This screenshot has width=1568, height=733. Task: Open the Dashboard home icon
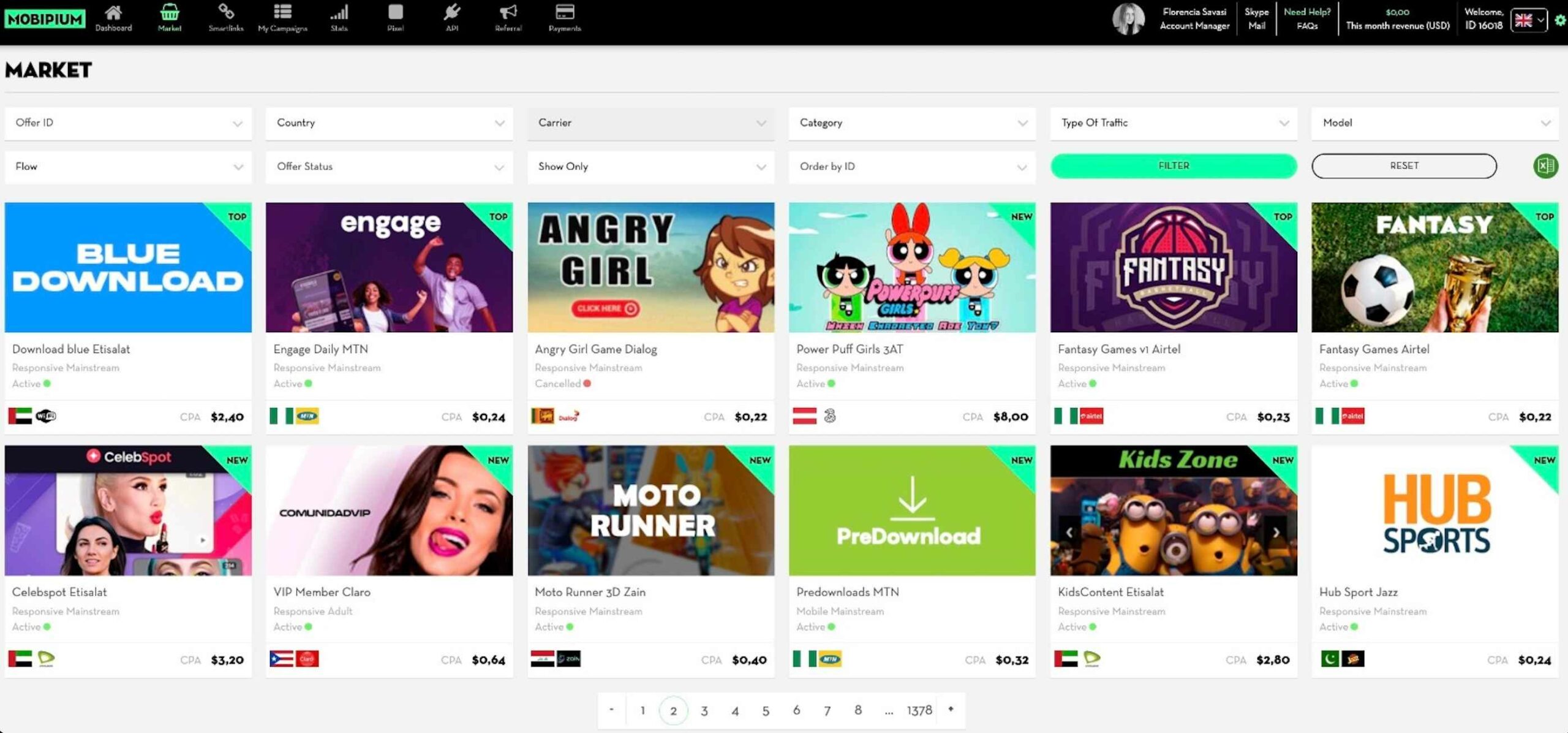[113, 13]
